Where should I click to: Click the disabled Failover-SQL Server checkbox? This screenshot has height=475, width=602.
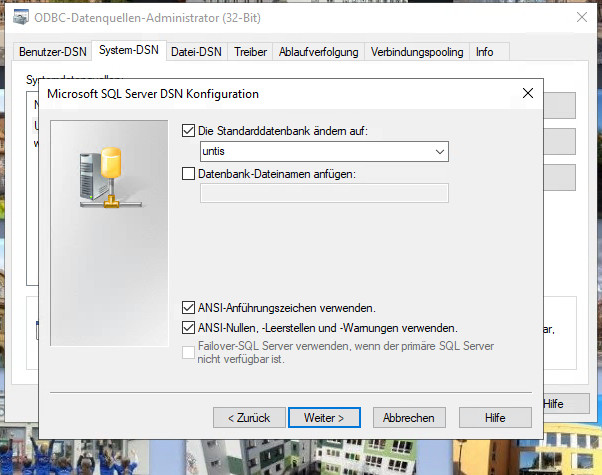tap(188, 352)
